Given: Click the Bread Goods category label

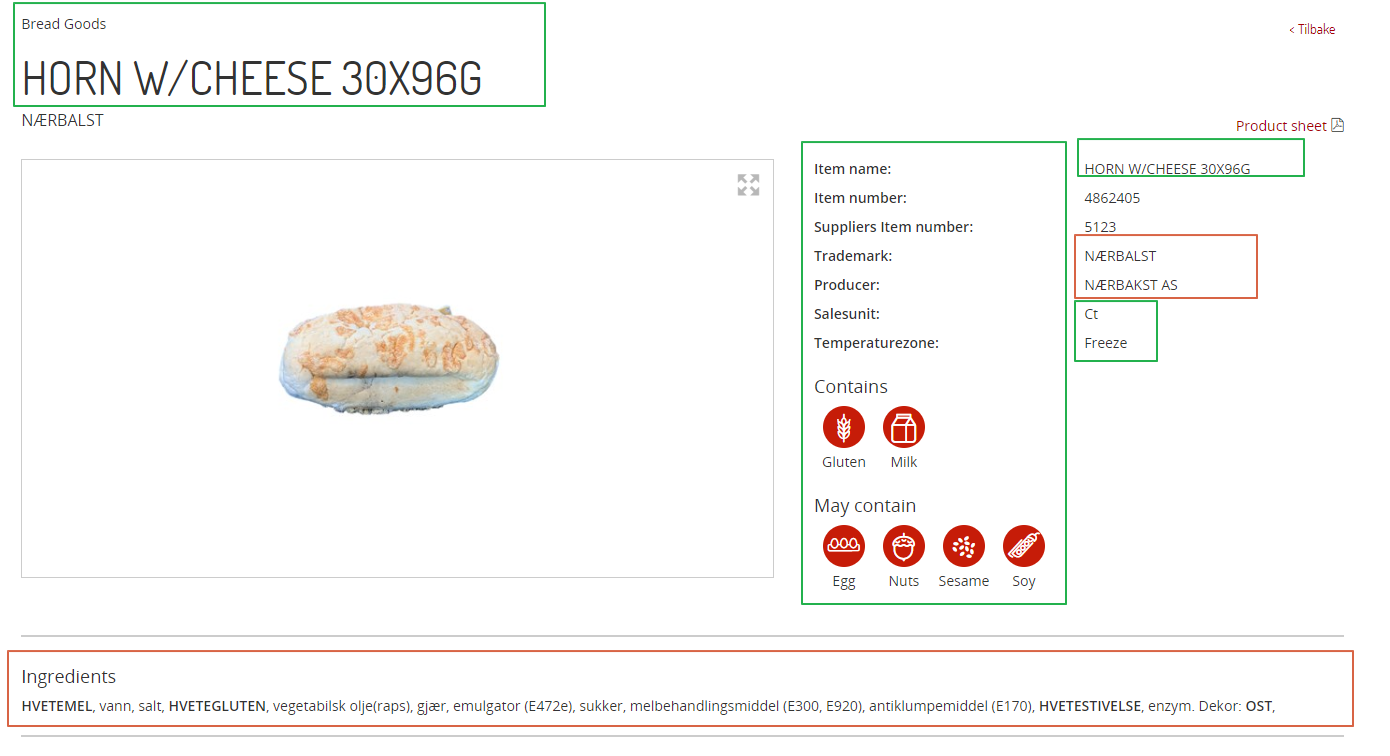Looking at the screenshot, I should 64,24.
